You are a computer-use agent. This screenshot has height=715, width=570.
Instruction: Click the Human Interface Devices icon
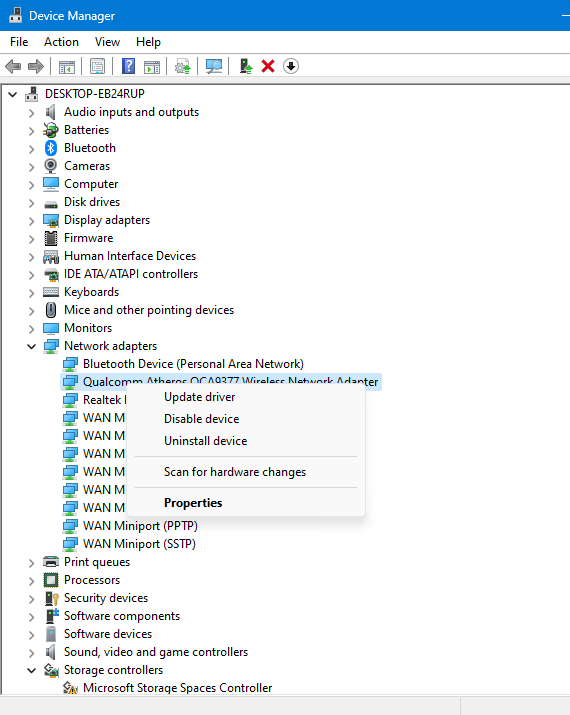[51, 256]
